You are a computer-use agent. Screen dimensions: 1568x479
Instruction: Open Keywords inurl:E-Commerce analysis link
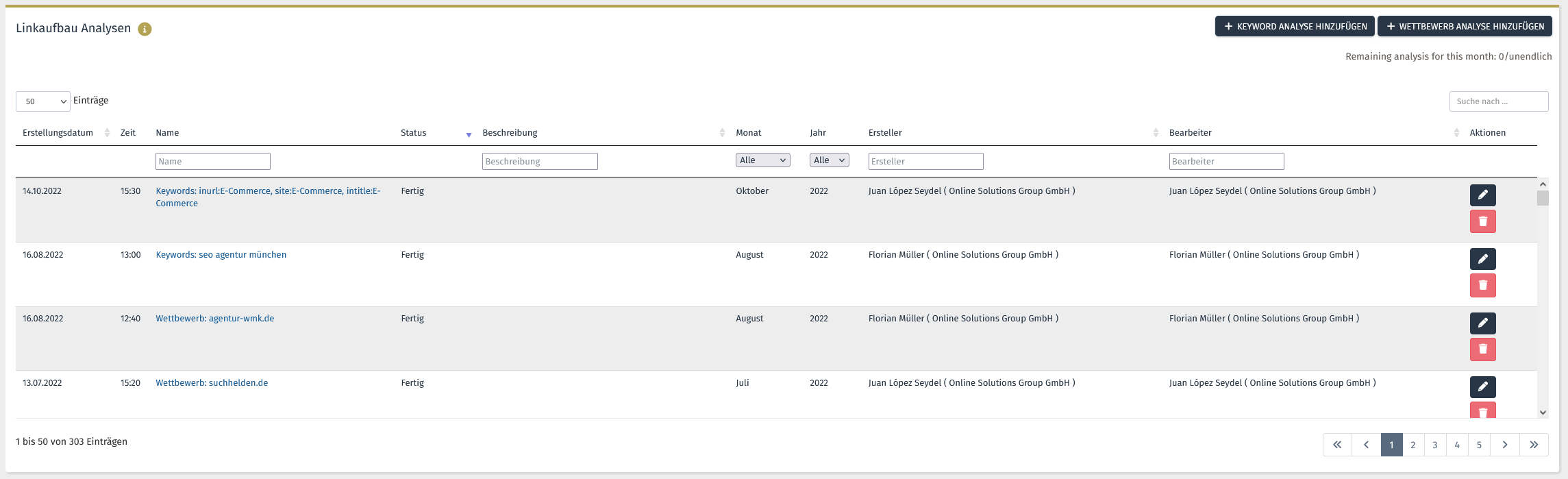[268, 197]
